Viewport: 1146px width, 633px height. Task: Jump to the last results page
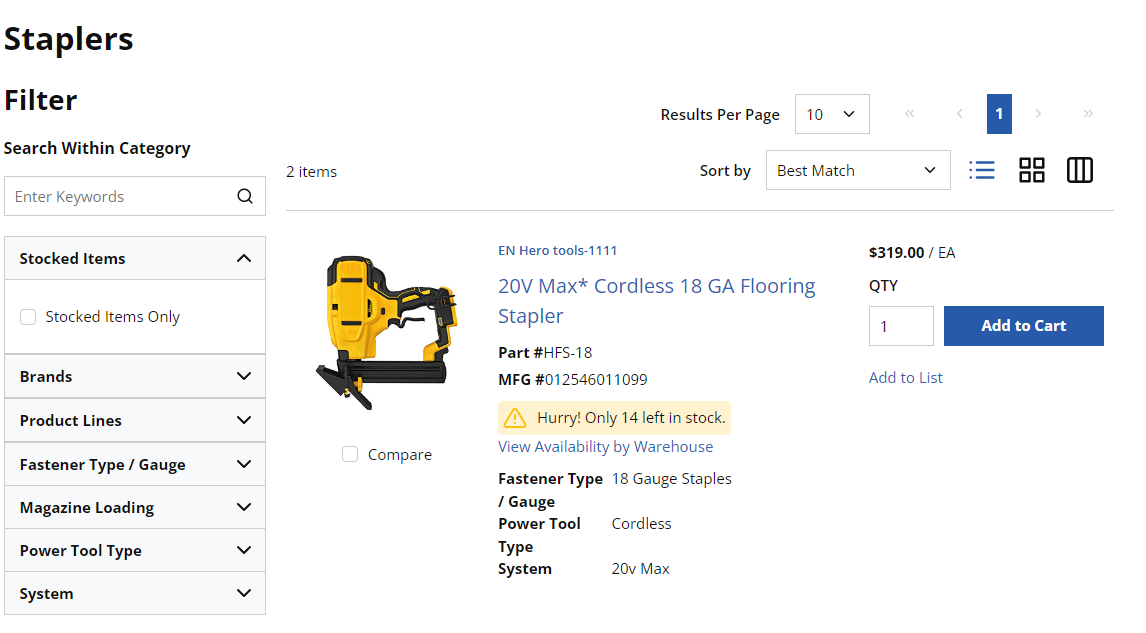point(1088,113)
